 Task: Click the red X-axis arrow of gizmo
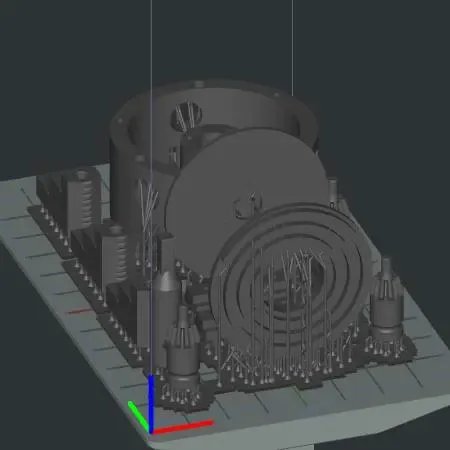(183, 427)
